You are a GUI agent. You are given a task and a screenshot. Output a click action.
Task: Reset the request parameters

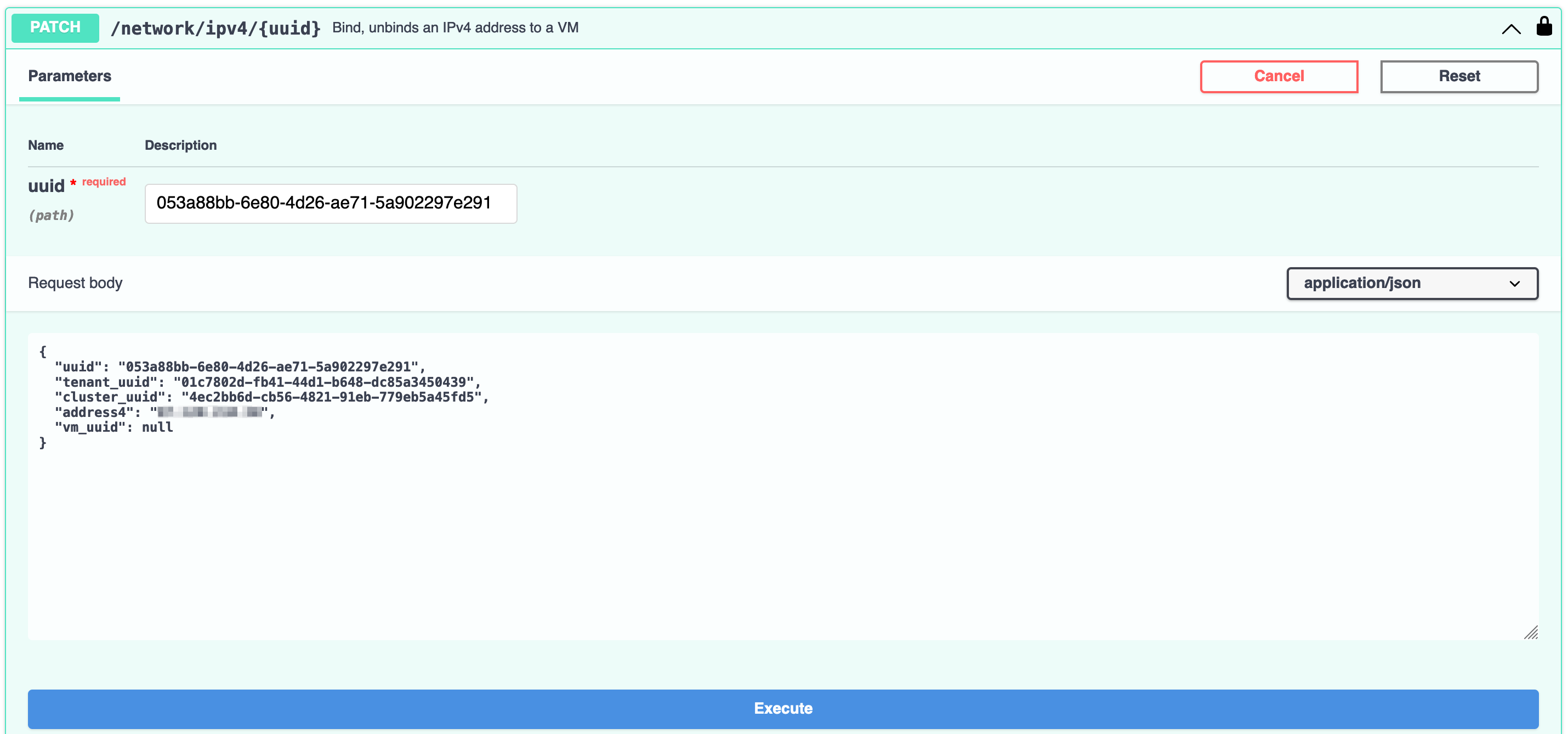1459,76
